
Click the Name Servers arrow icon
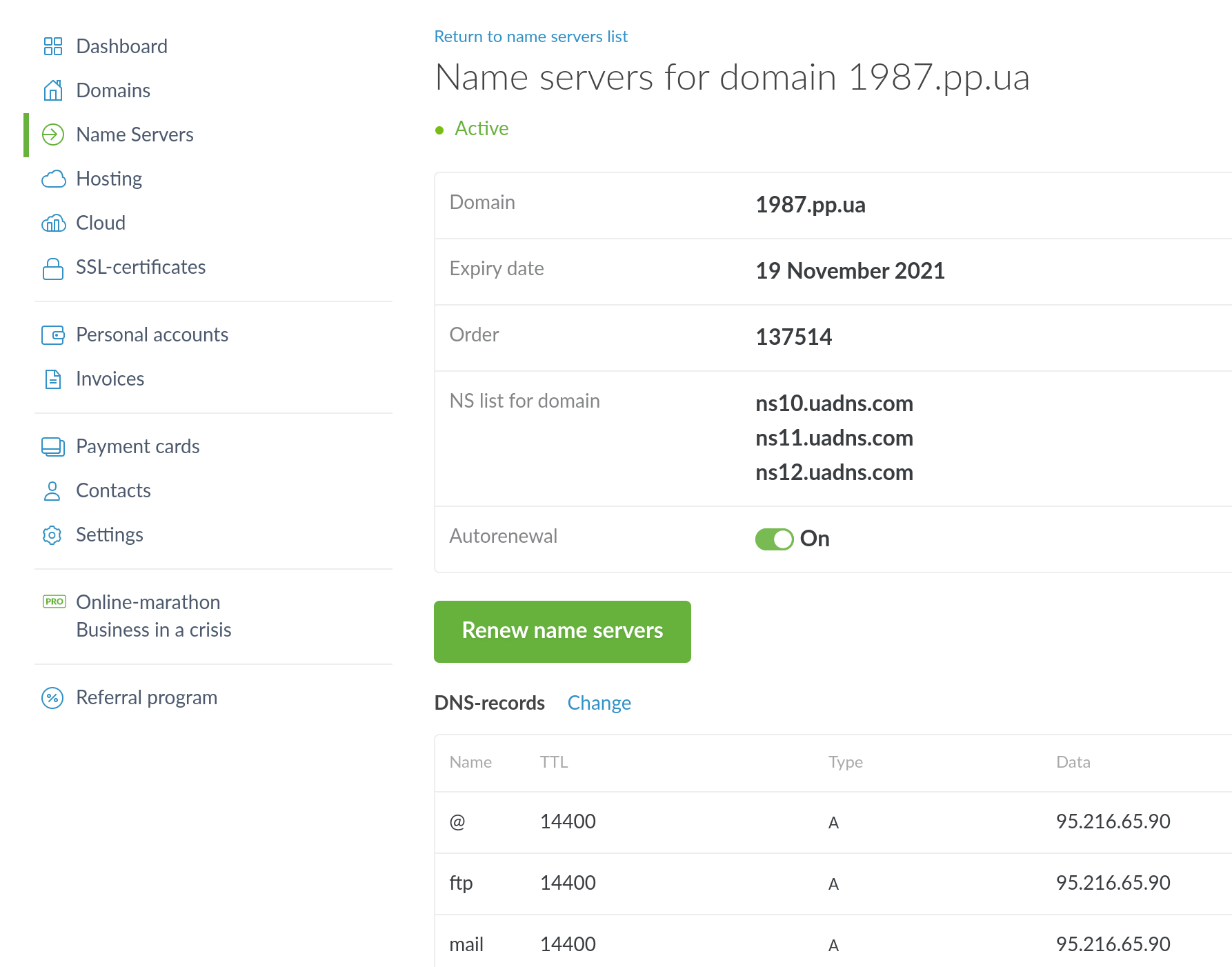53,134
